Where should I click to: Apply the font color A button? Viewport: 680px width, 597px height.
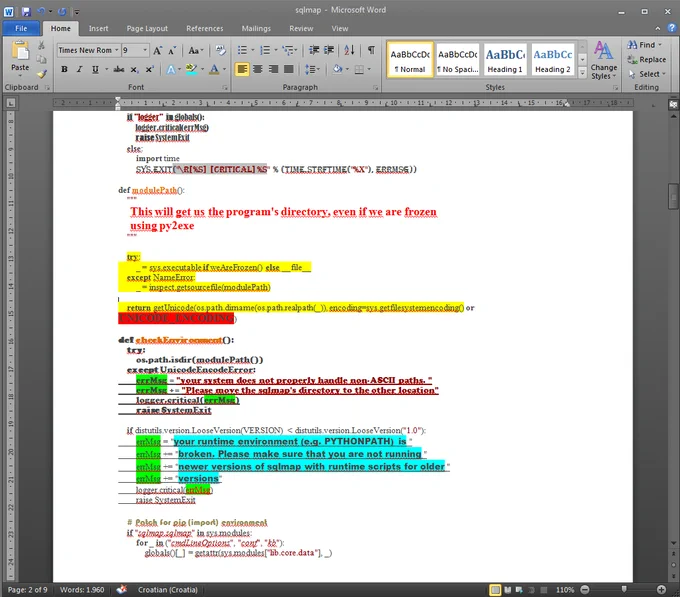coord(214,69)
